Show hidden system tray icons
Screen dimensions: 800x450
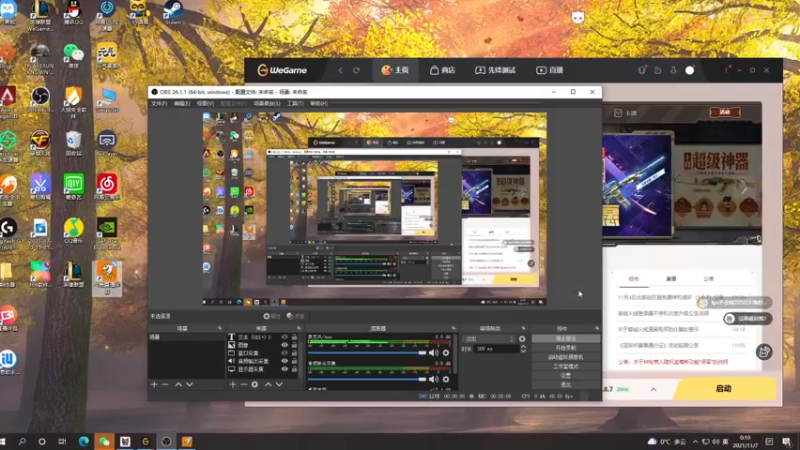(695, 442)
